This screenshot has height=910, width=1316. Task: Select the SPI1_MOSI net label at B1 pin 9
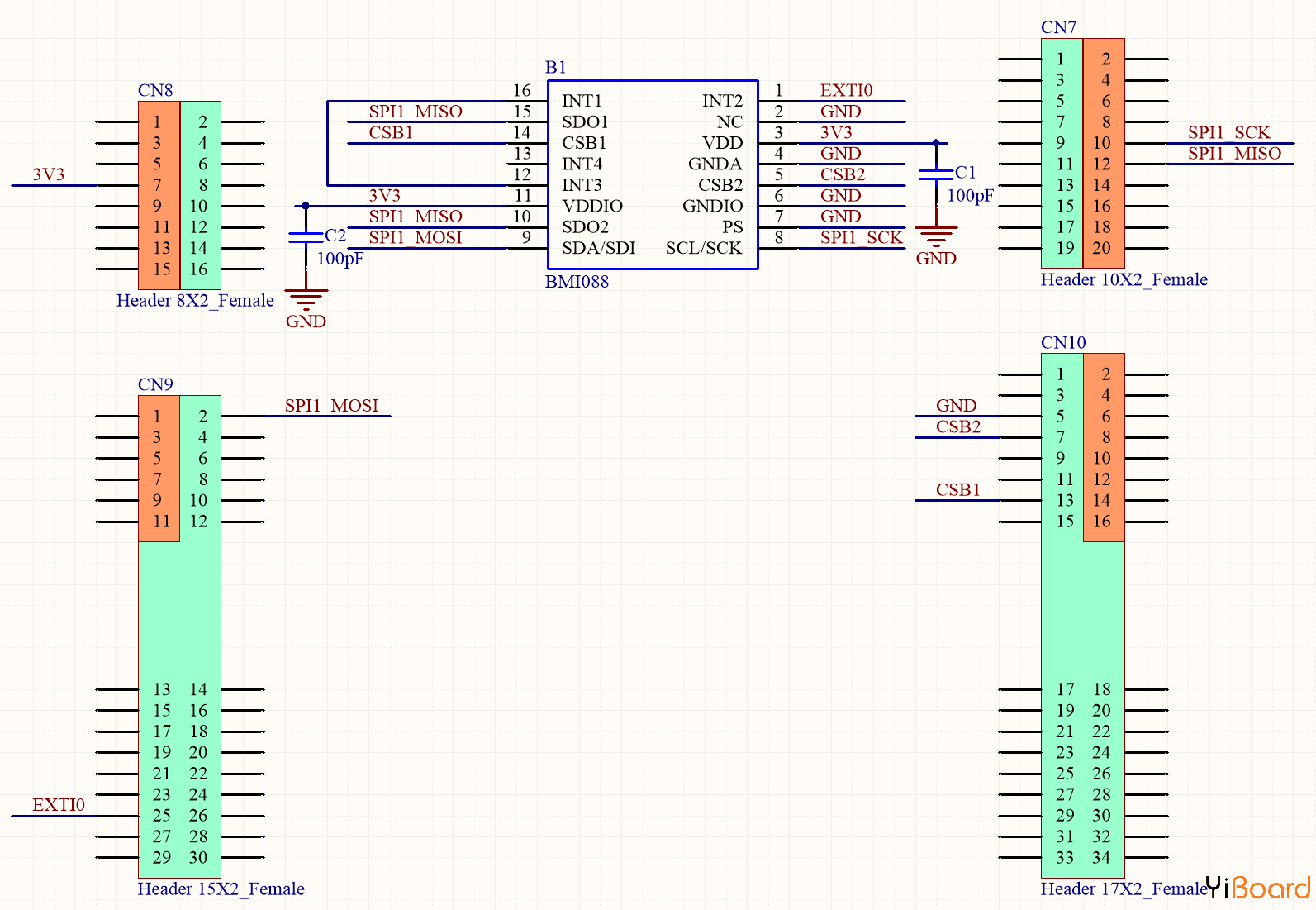pyautogui.click(x=416, y=238)
